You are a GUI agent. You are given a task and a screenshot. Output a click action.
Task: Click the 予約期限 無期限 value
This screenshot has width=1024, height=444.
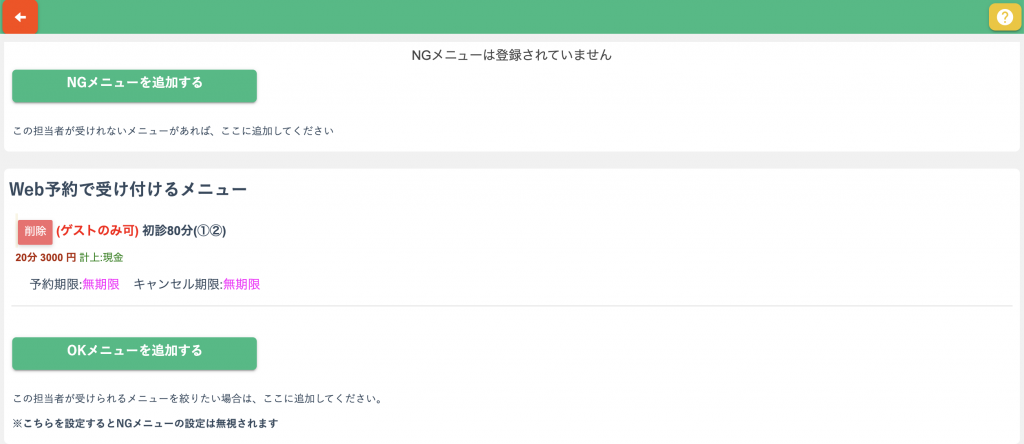[x=101, y=284]
